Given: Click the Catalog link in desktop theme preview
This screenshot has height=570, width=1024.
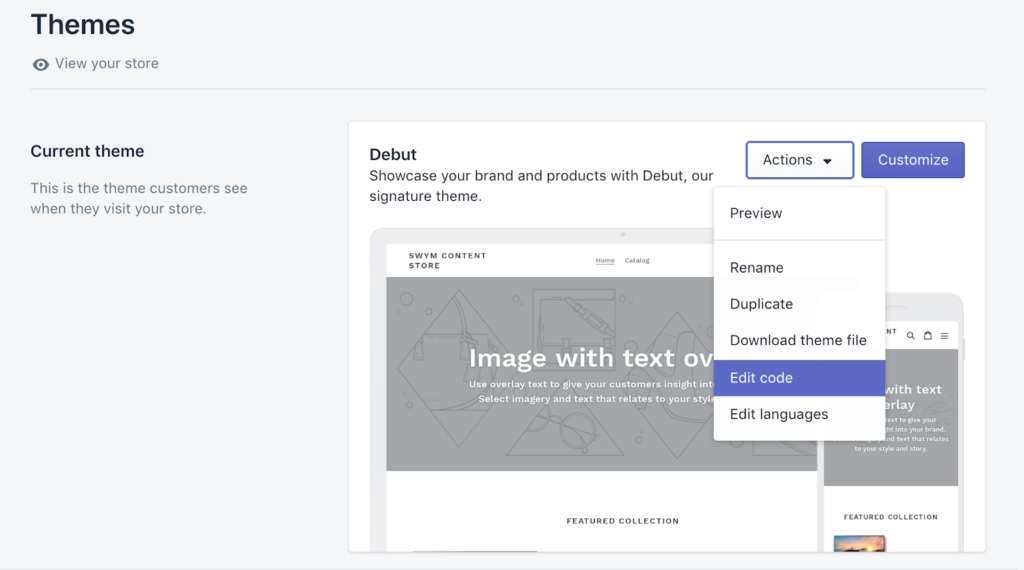Looking at the screenshot, I should pos(637,261).
